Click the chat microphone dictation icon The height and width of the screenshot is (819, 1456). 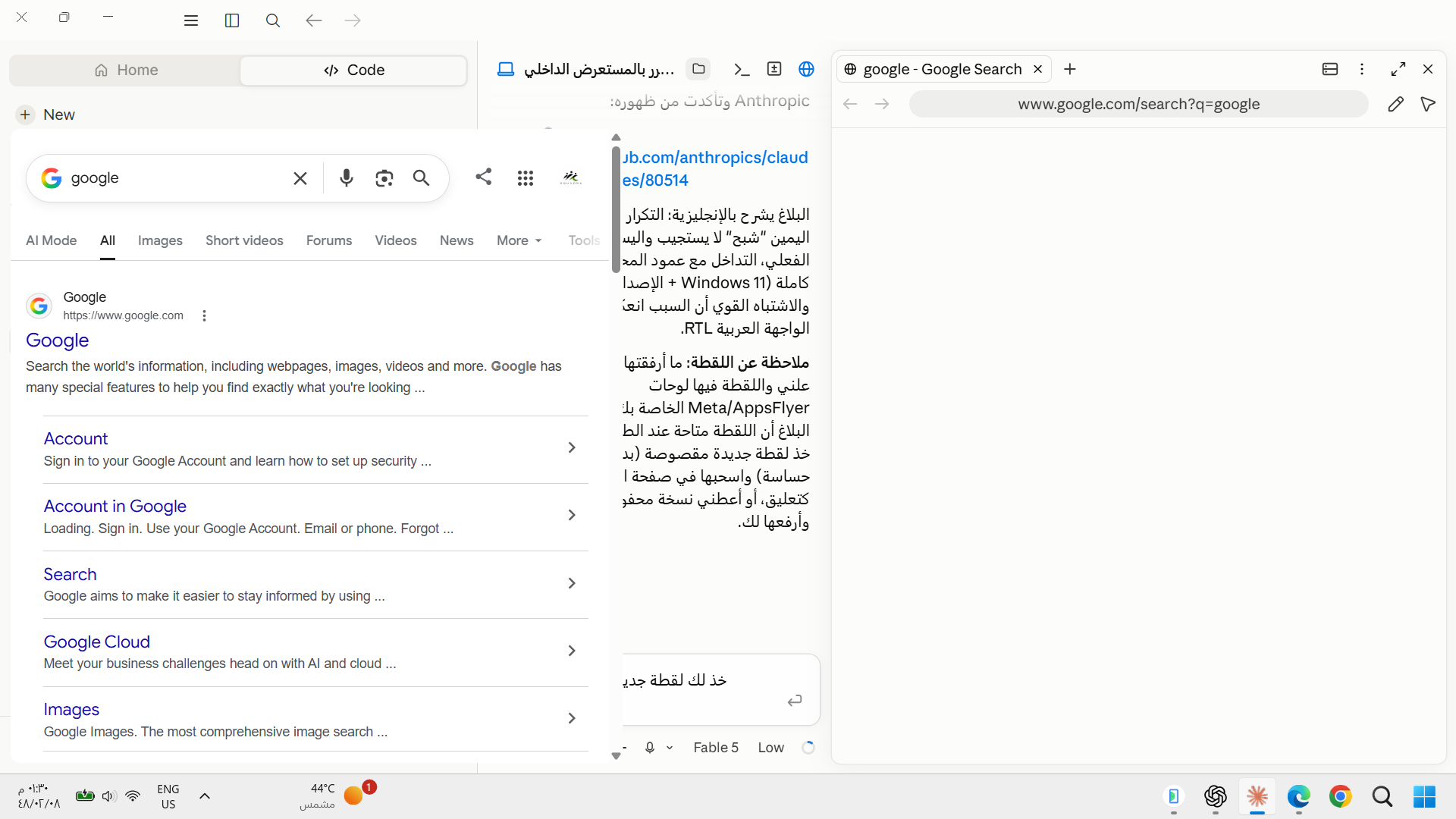(650, 748)
